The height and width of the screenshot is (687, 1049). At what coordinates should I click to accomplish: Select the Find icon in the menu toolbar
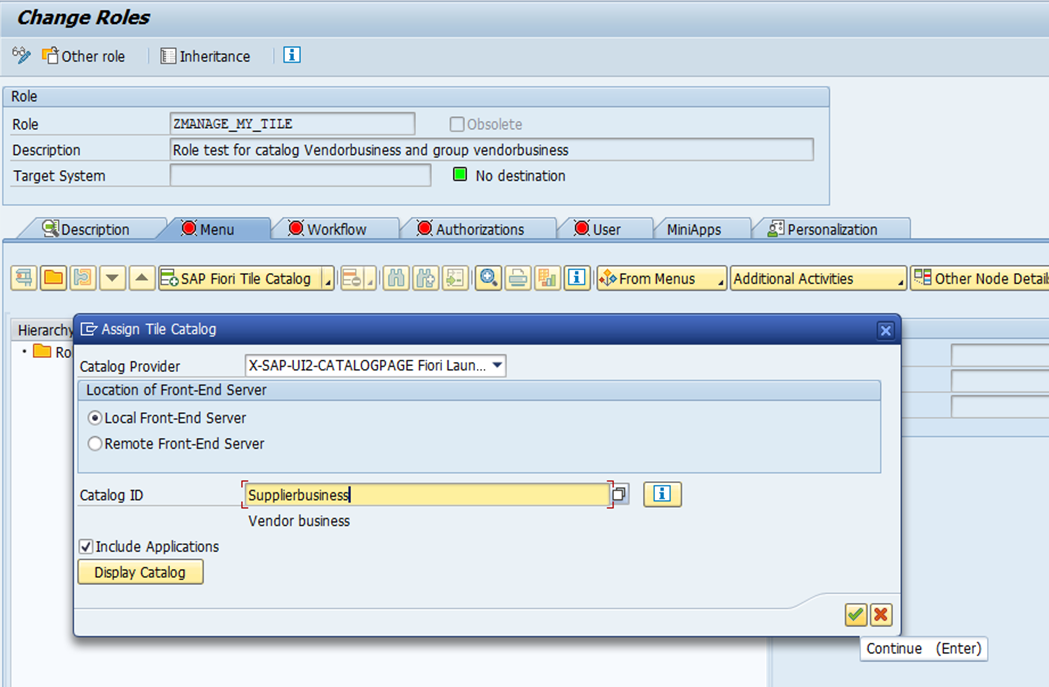[395, 279]
